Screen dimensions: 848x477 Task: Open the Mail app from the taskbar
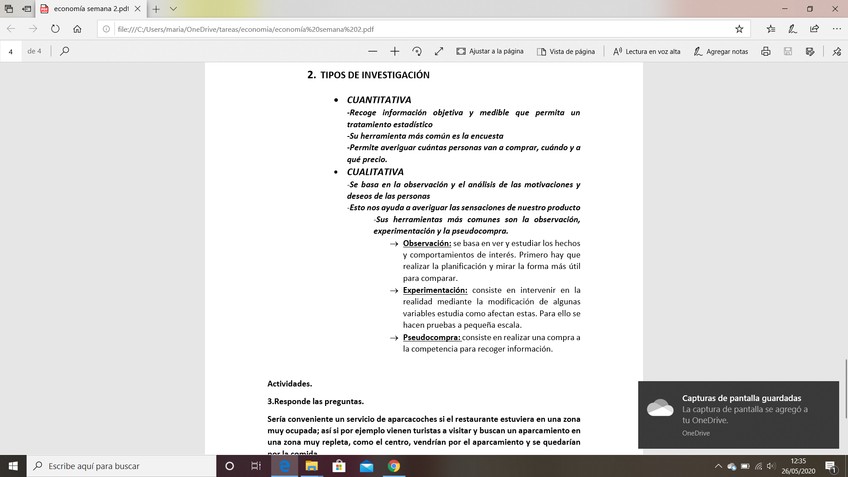(x=366, y=466)
